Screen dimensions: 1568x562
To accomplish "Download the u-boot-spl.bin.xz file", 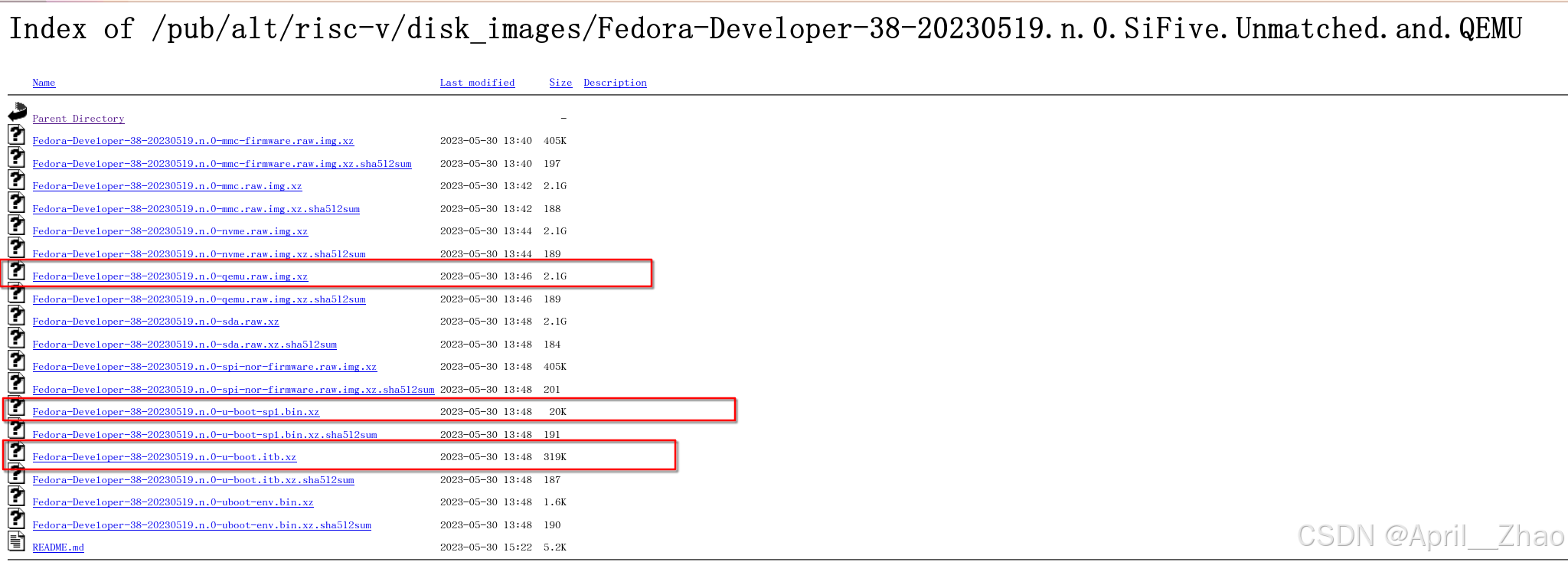I will point(176,412).
